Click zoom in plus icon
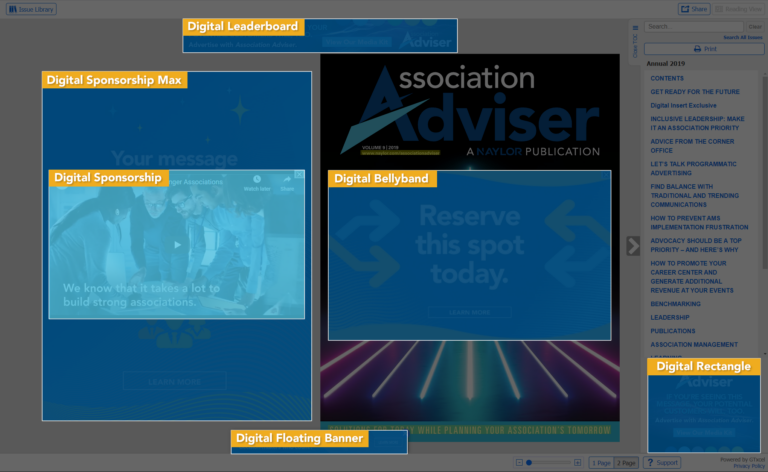 (x=577, y=463)
